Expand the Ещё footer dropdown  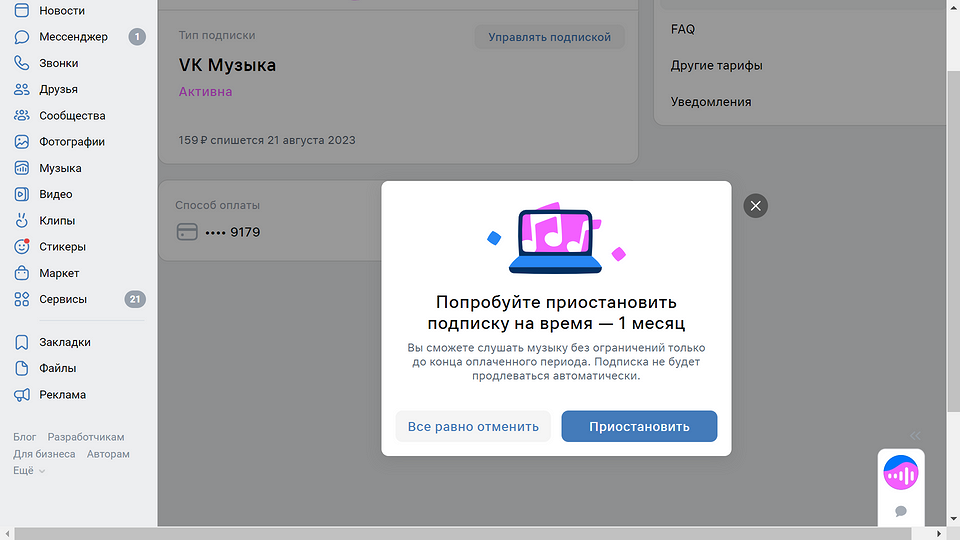[29, 471]
